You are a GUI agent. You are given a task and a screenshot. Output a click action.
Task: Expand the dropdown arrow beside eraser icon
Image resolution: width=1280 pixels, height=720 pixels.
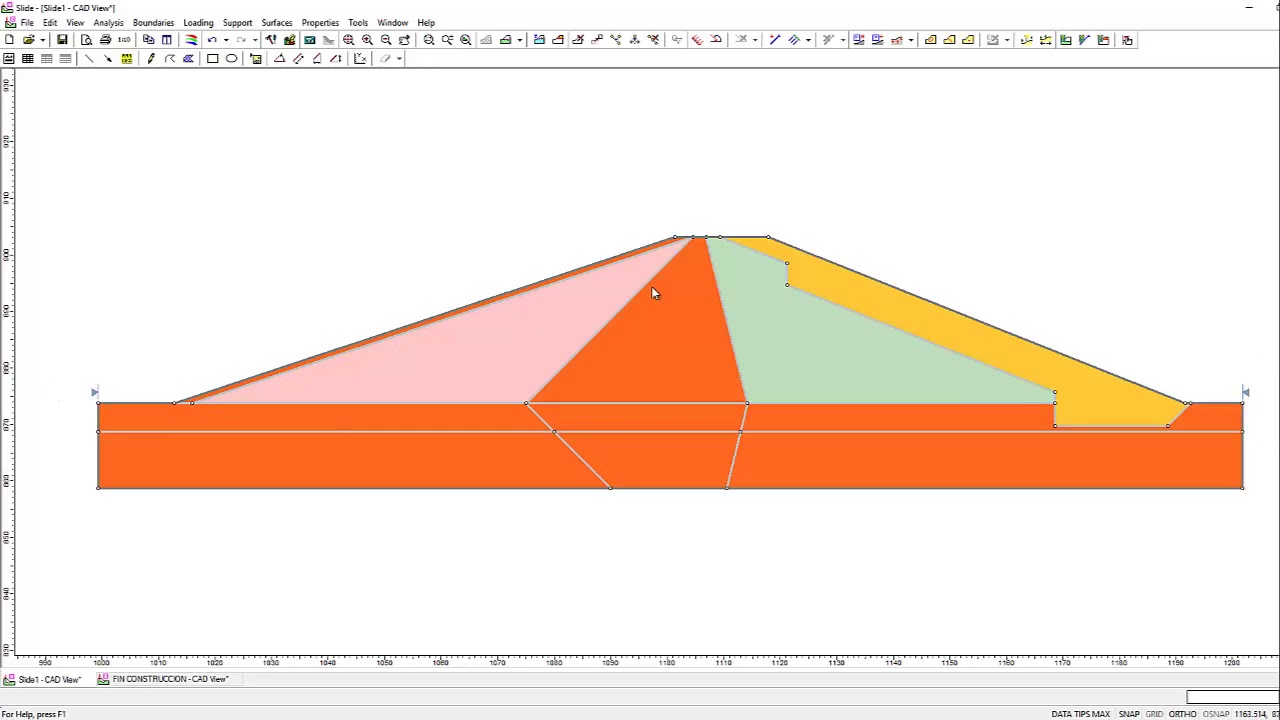pyautogui.click(x=399, y=59)
